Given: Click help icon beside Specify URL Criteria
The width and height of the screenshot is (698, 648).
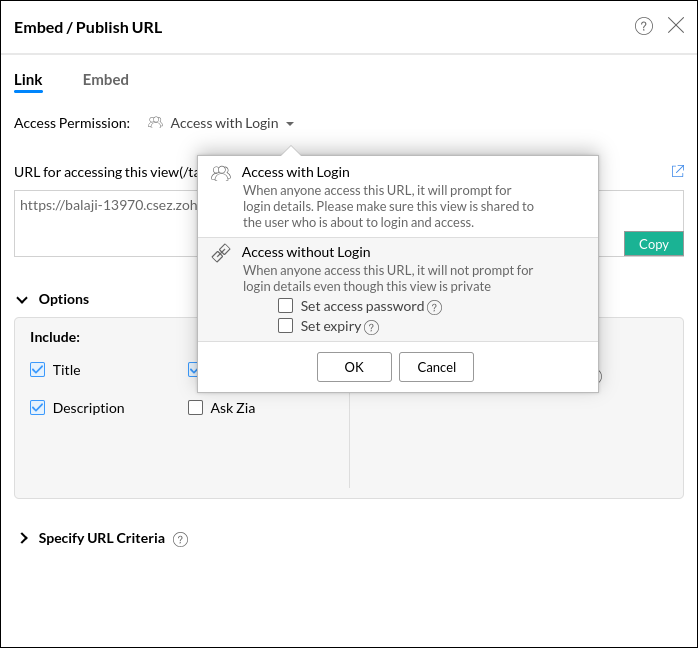Looking at the screenshot, I should [x=180, y=539].
